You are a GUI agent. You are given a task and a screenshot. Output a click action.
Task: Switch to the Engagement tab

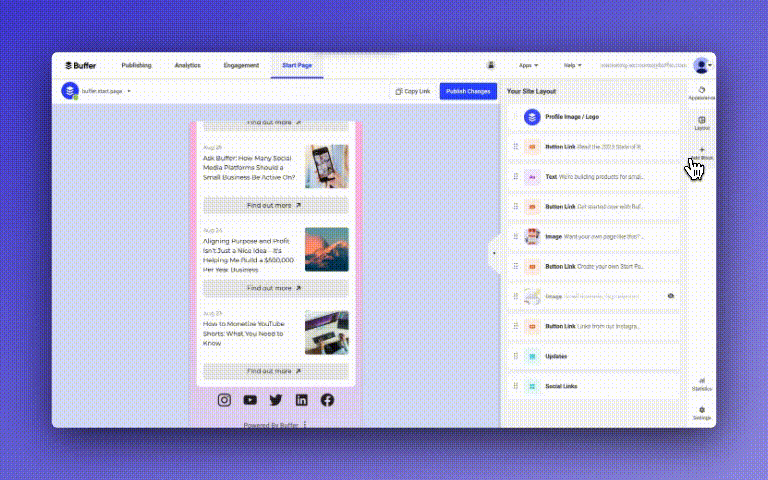click(x=241, y=65)
